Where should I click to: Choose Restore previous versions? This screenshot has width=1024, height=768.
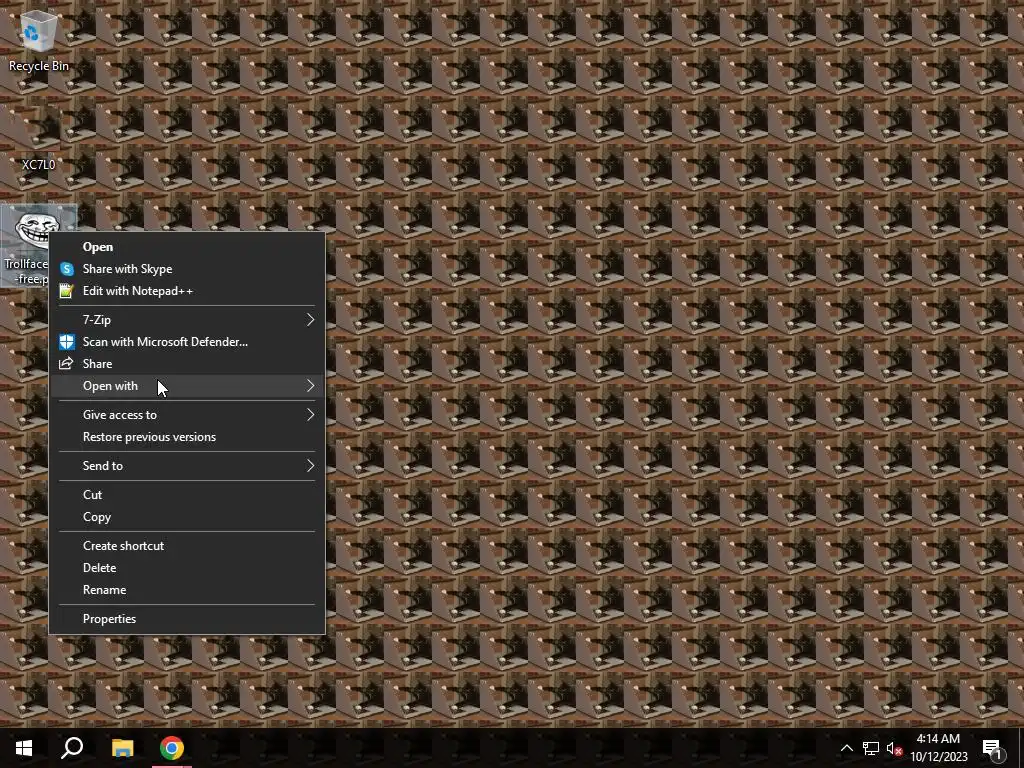[x=187, y=437]
